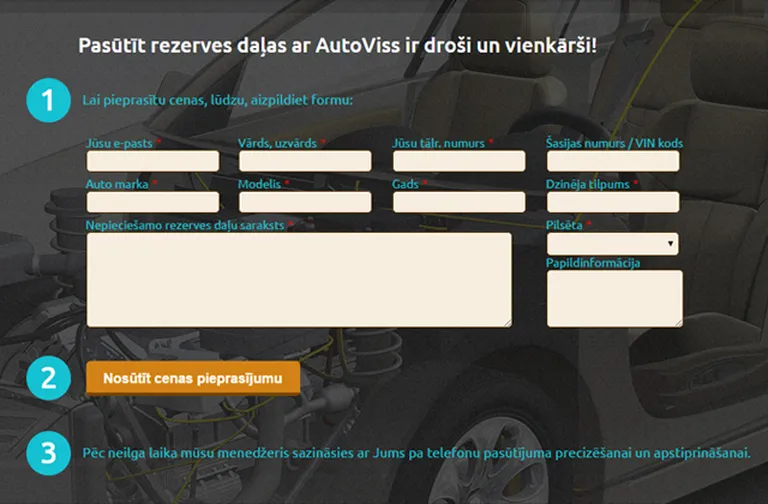Screen dimensions: 768x504
Task: Click the 'Modelis' input field
Action: pyautogui.click(x=305, y=202)
